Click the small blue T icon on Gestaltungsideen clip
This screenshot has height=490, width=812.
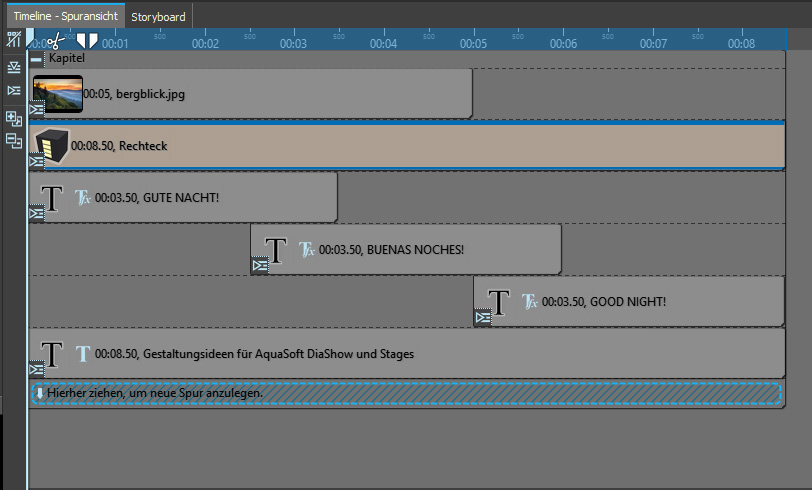click(83, 354)
